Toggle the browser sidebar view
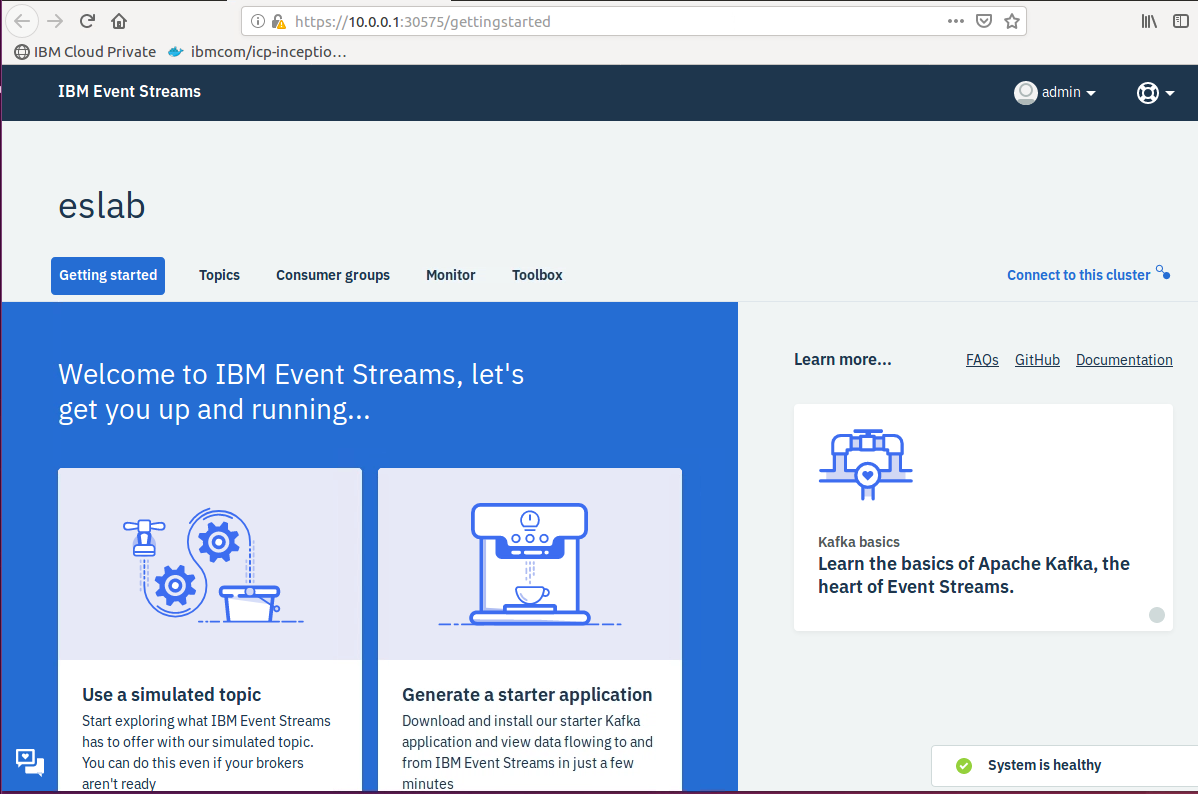This screenshot has width=1198, height=794. point(1180,21)
